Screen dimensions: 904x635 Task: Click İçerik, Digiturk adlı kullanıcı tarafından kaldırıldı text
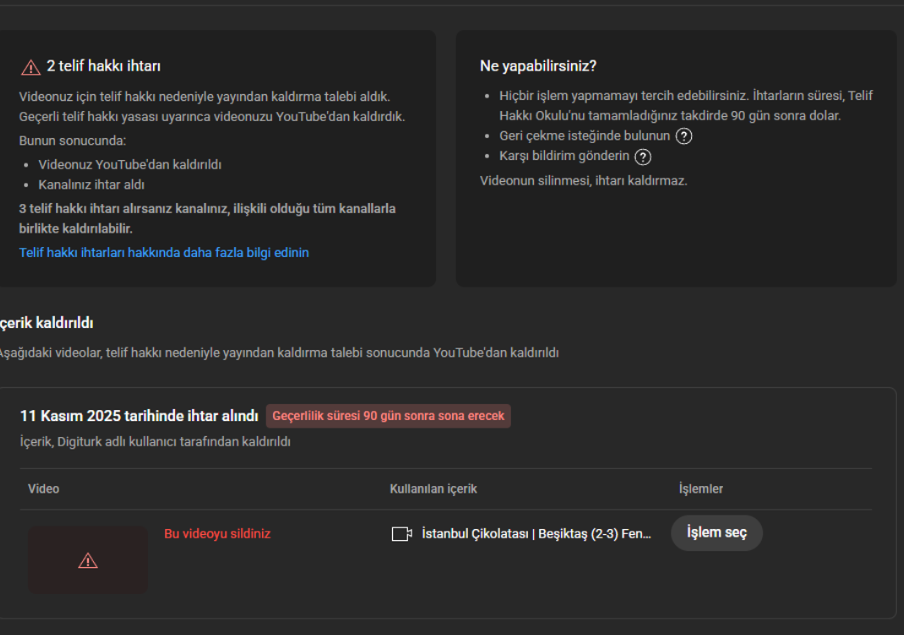tap(155, 442)
